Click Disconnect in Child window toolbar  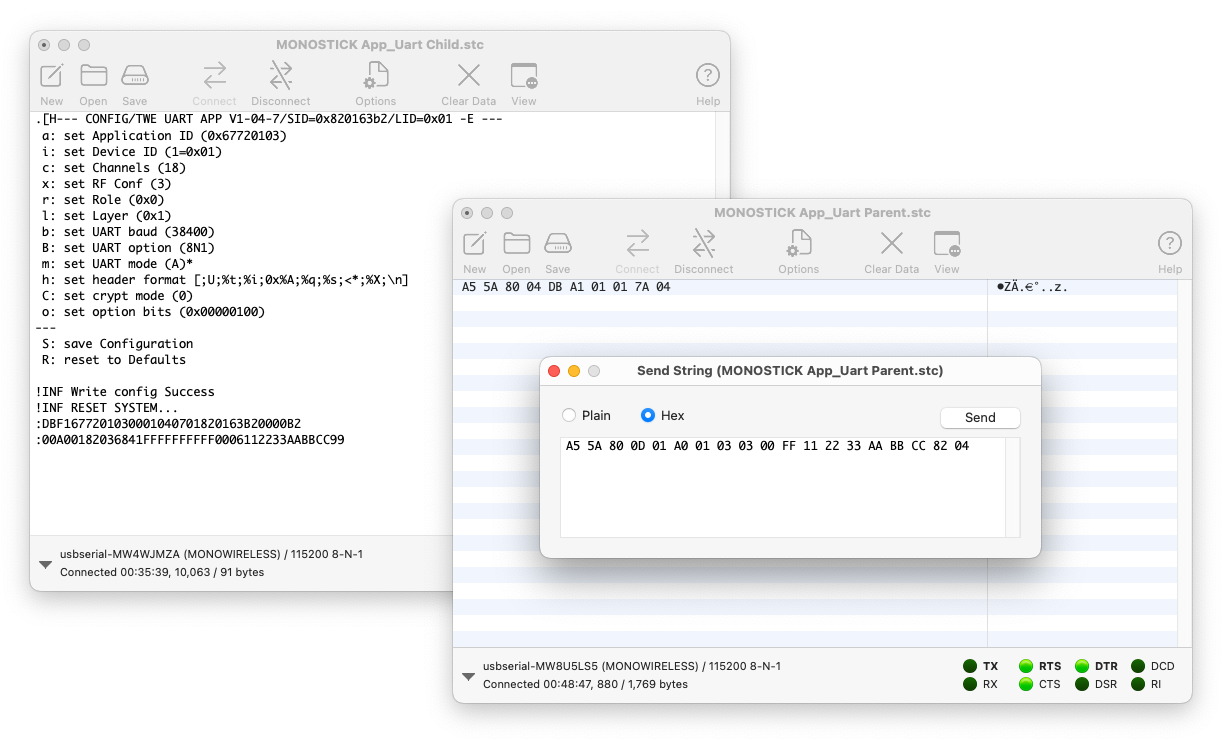281,77
